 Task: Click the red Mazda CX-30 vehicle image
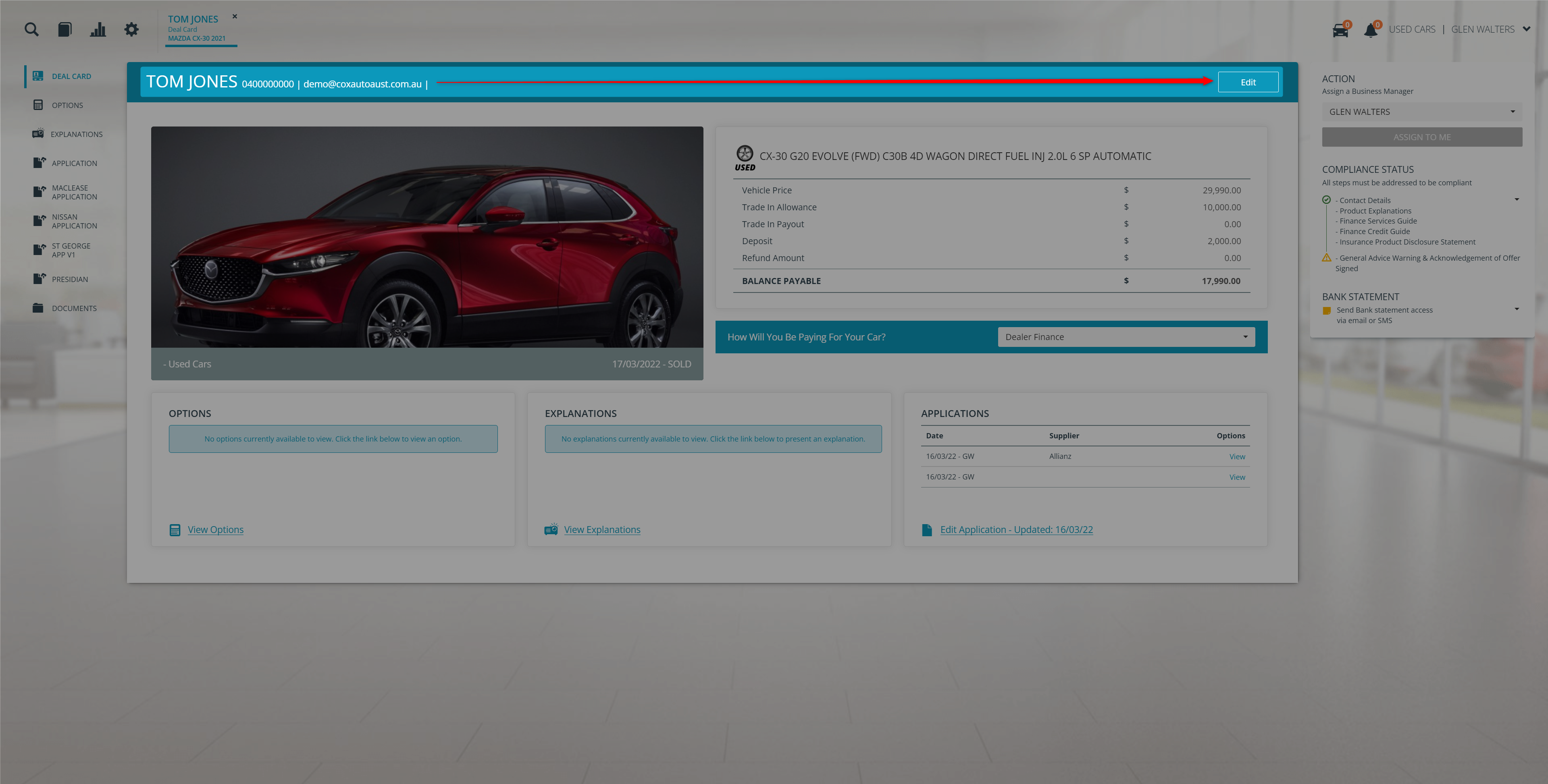click(x=427, y=237)
